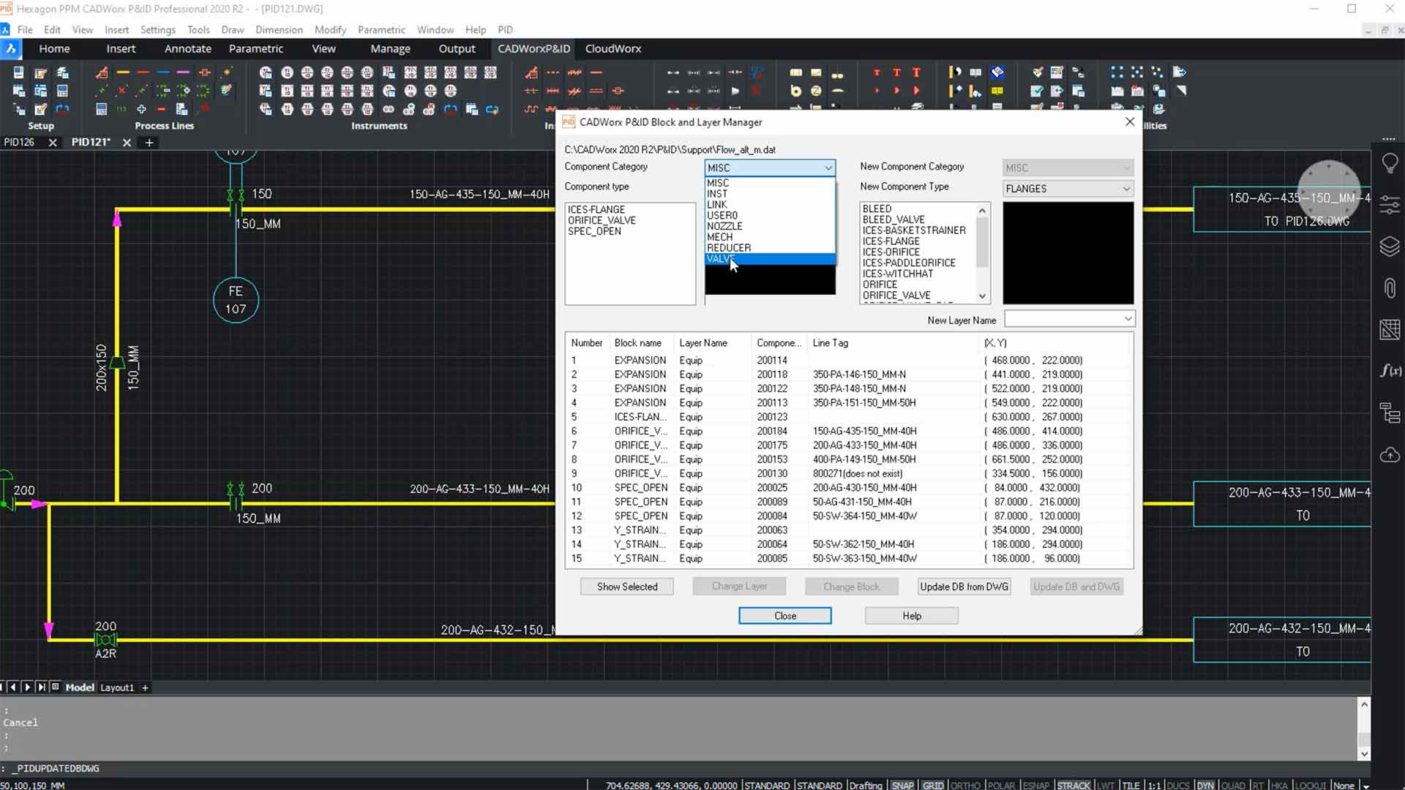The height and width of the screenshot is (790, 1405).
Task: Click the magenta process line icon in ribbon
Action: 183,72
